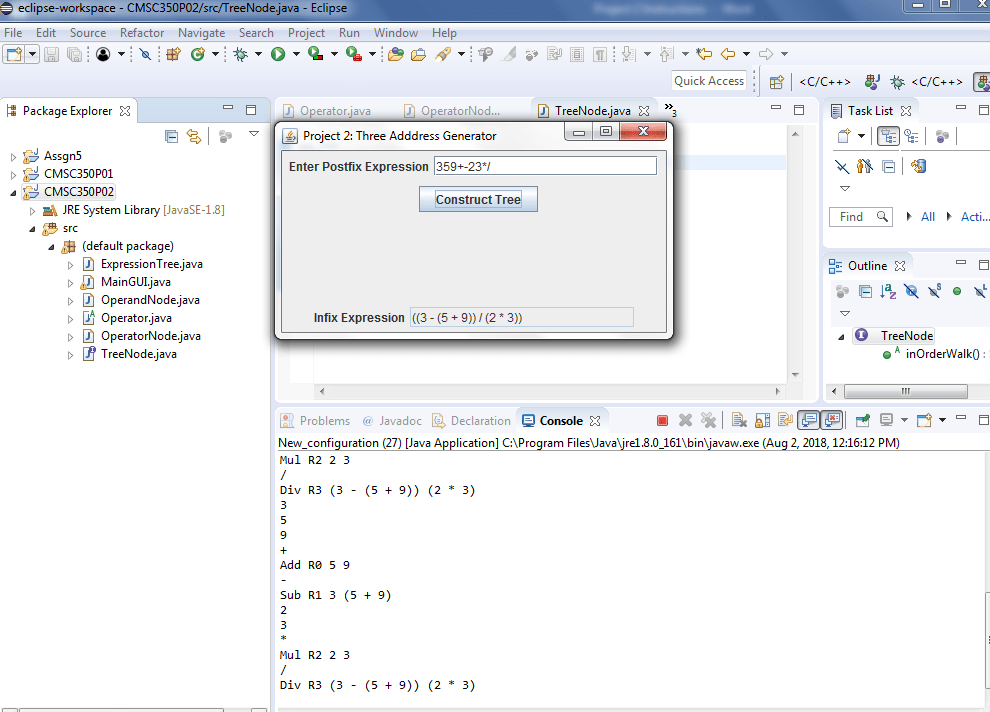Toggle Scroll Lock in Console toolbar
Image resolution: width=990 pixels, height=712 pixels.
click(762, 420)
